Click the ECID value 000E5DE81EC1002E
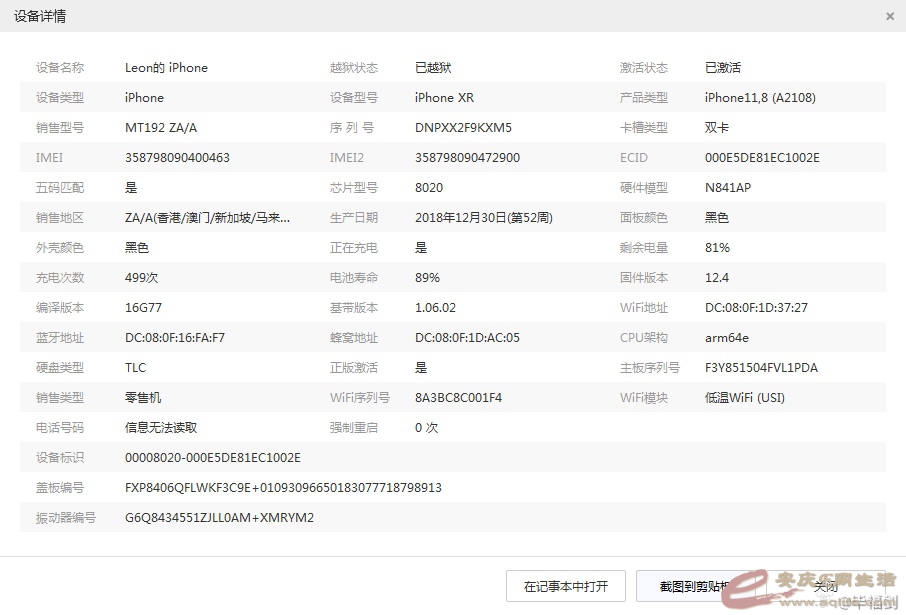This screenshot has height=615, width=906. pos(762,158)
